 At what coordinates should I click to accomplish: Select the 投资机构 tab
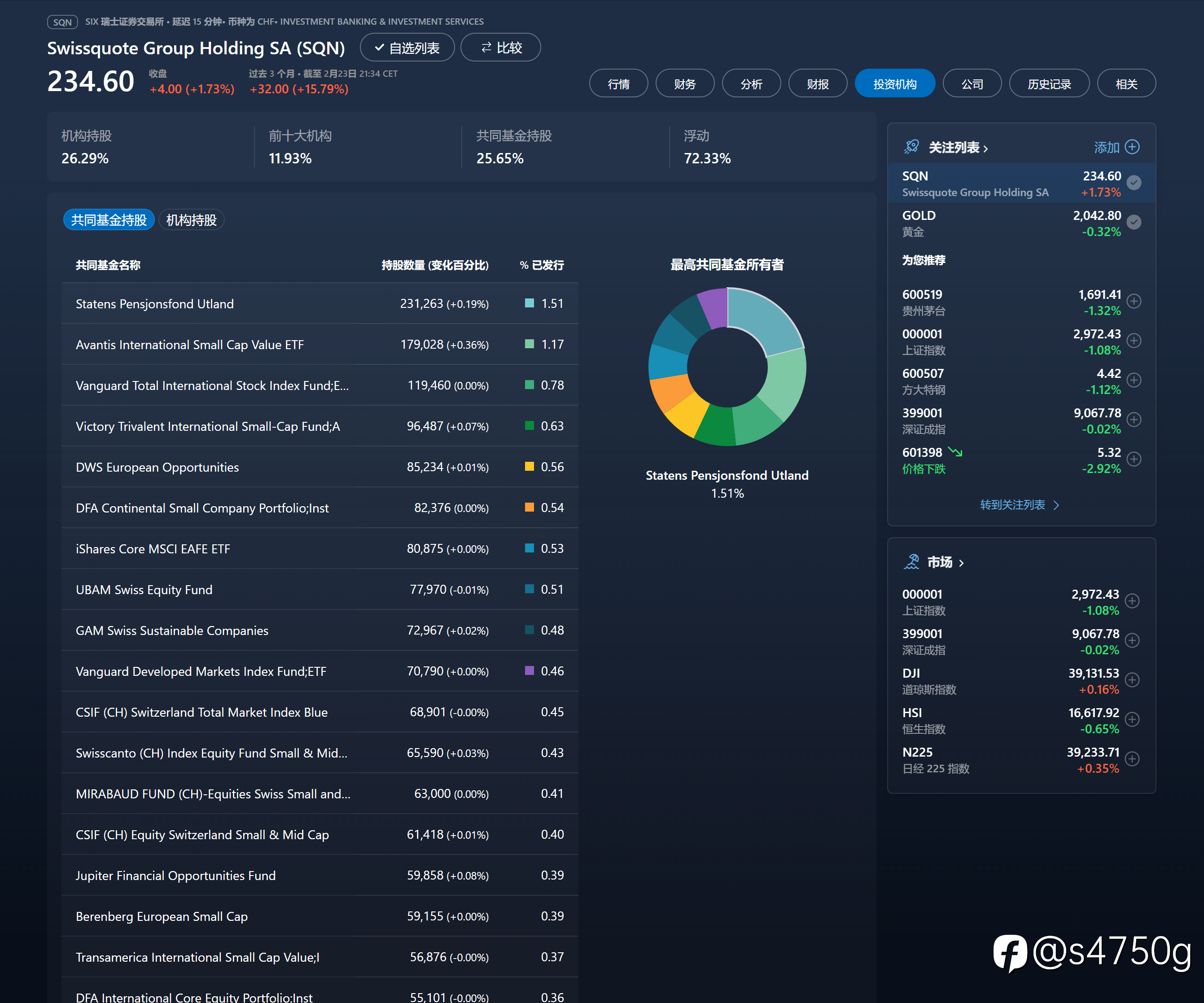pos(895,84)
